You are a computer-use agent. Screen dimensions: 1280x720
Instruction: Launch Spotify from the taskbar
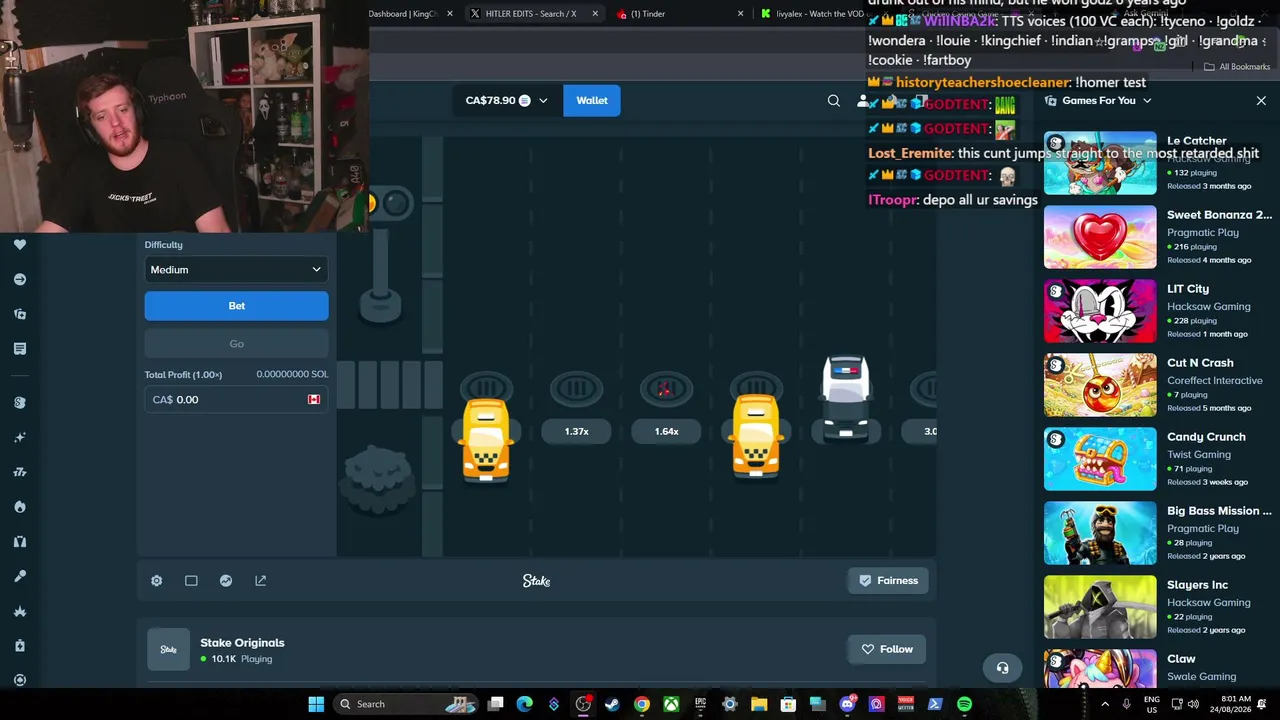click(964, 704)
